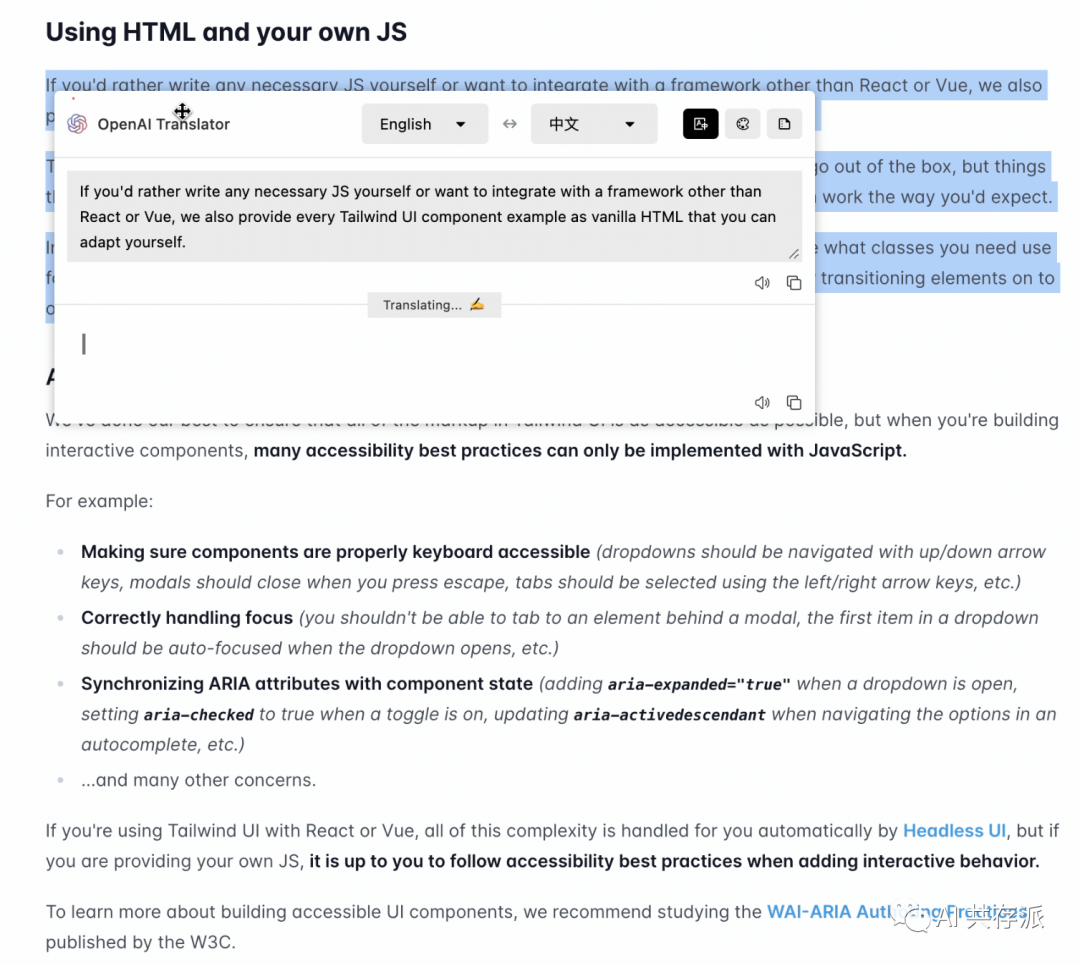Toggle the move handle above the logo
The image size is (1080, 964).
click(x=182, y=111)
